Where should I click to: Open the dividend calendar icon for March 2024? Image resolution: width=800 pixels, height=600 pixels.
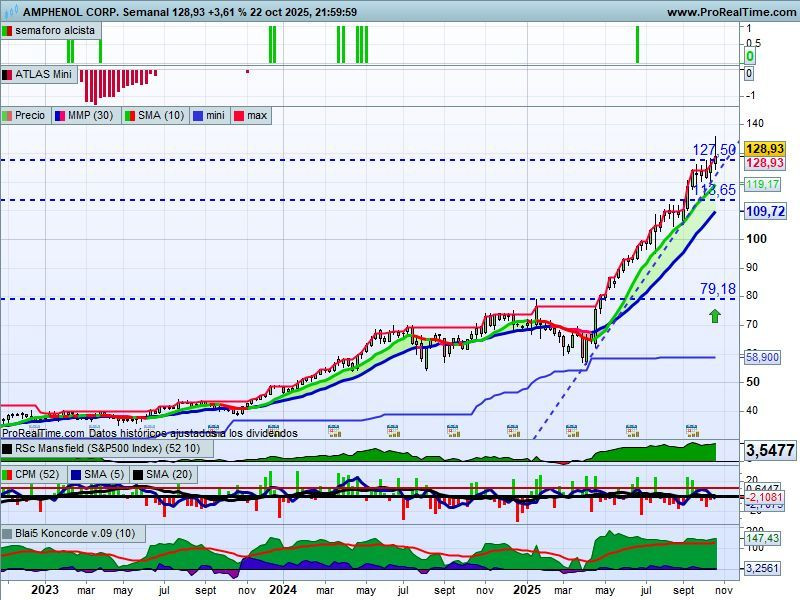[334, 431]
